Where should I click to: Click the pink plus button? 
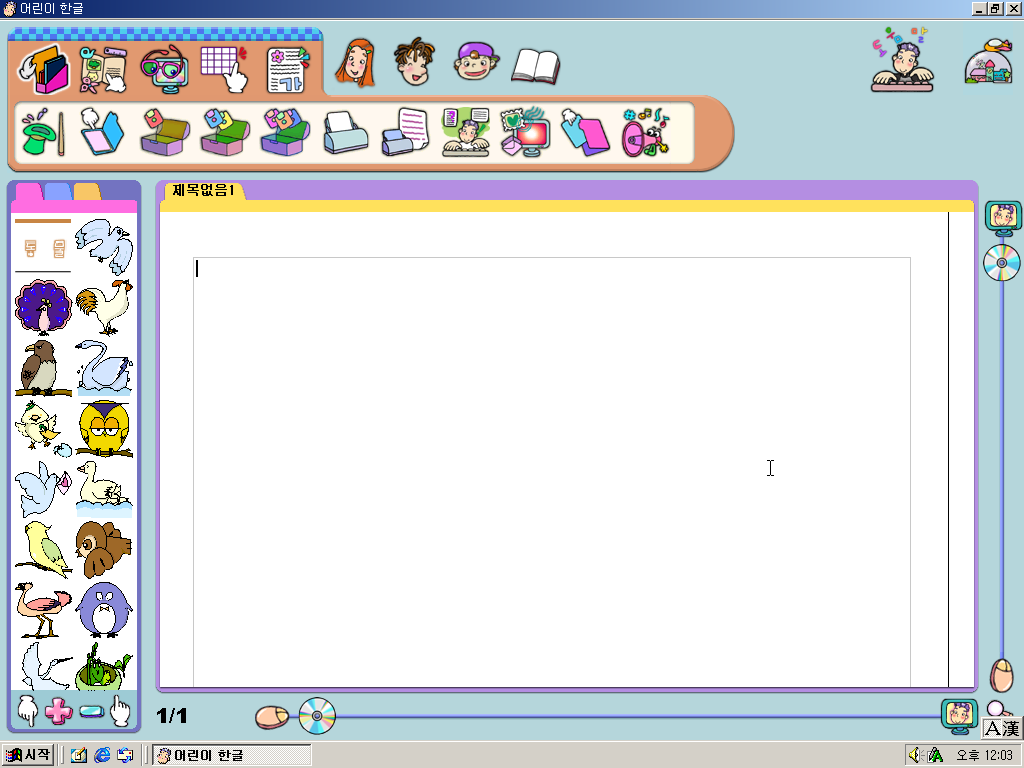pos(59,711)
